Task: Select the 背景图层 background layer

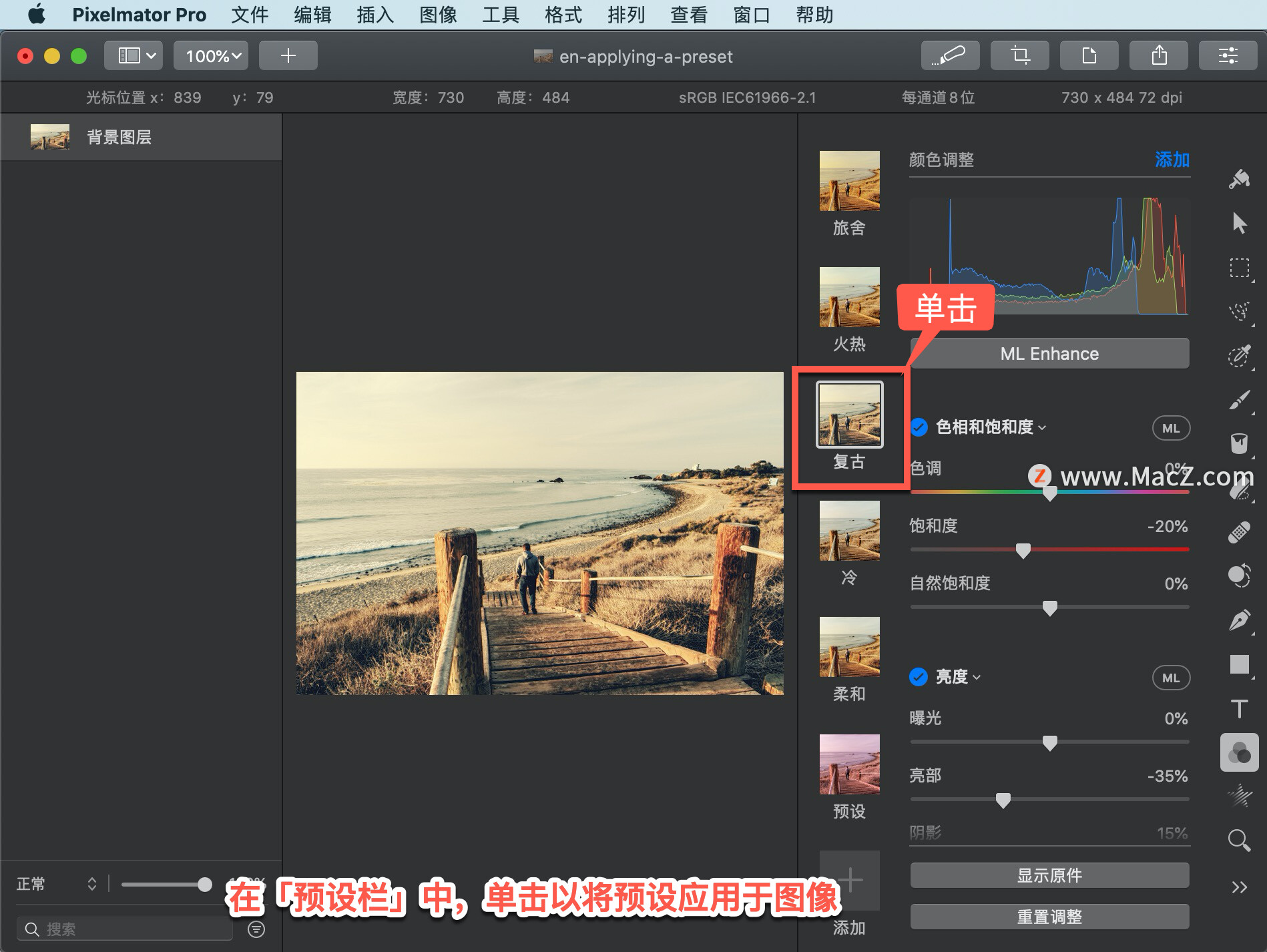Action: pyautogui.click(x=141, y=137)
